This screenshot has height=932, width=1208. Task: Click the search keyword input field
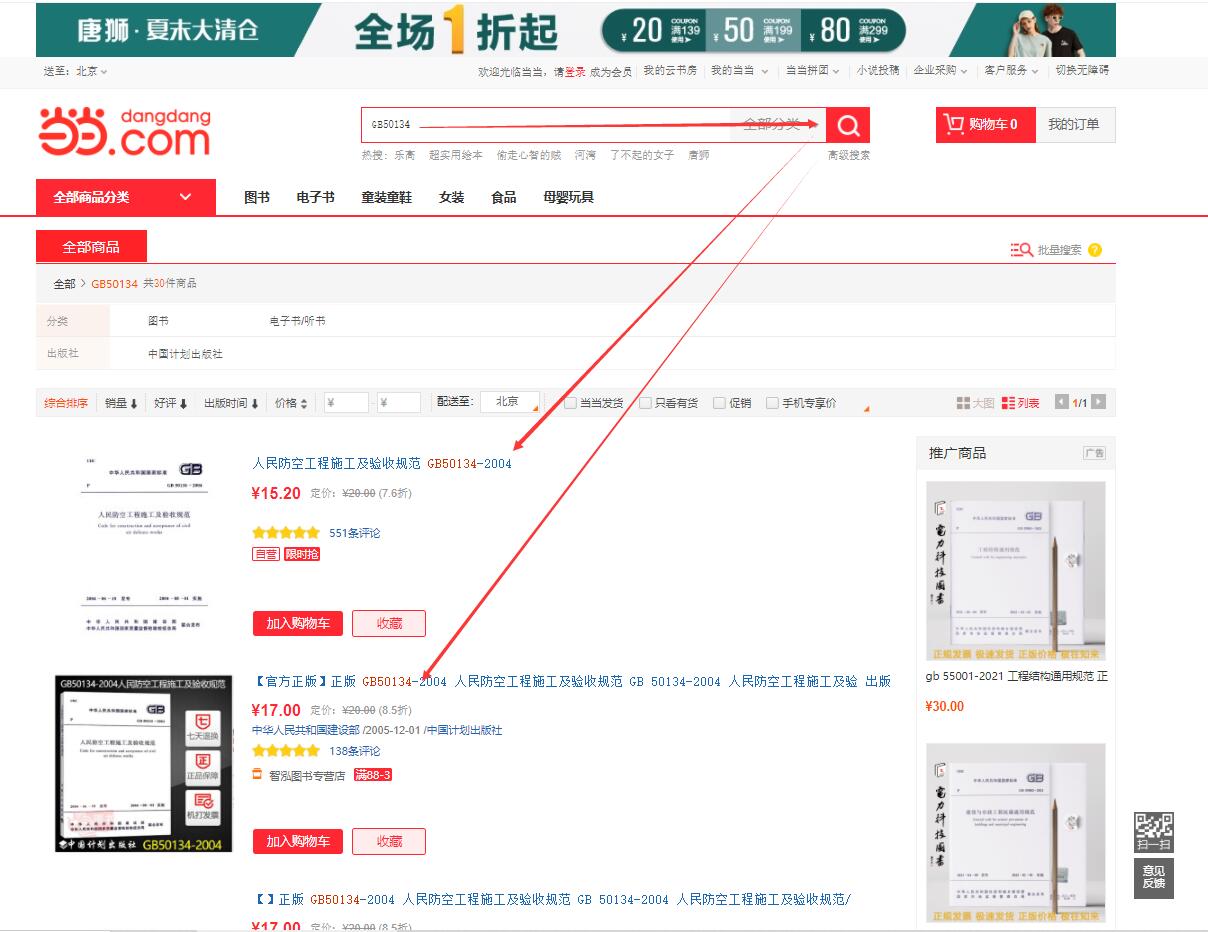pos(548,125)
